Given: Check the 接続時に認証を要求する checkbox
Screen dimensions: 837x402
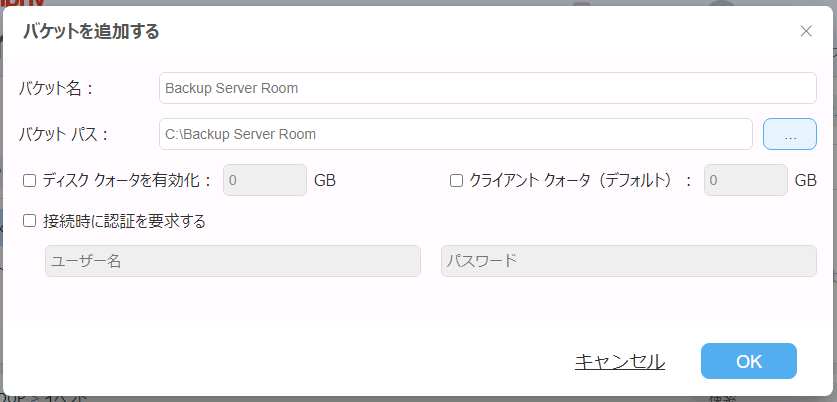Looking at the screenshot, I should [x=30, y=221].
